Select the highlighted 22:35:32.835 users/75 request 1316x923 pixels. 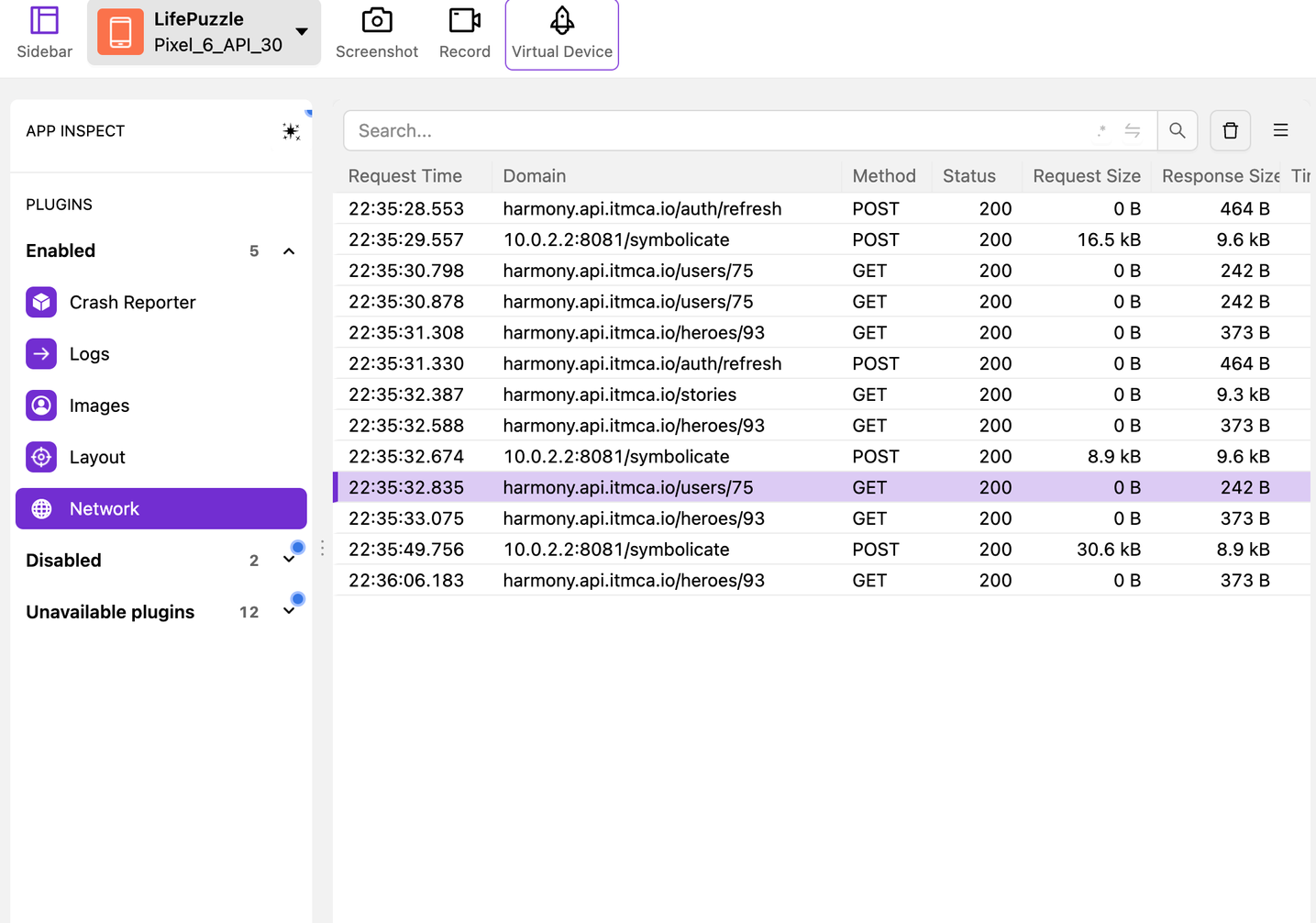(x=822, y=487)
